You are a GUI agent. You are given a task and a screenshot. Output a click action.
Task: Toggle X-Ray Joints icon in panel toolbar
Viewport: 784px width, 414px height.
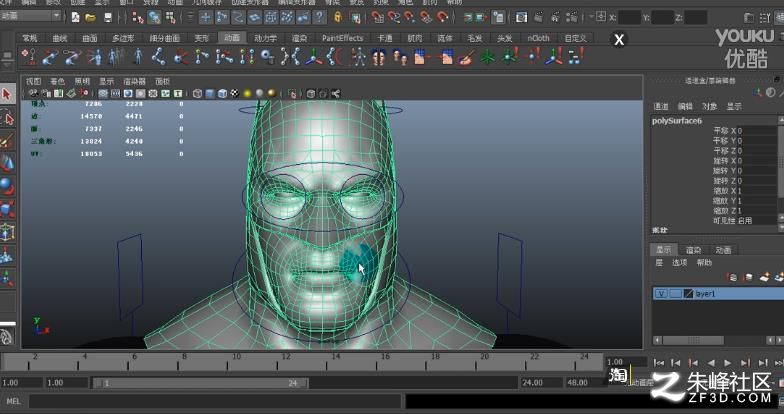335,93
